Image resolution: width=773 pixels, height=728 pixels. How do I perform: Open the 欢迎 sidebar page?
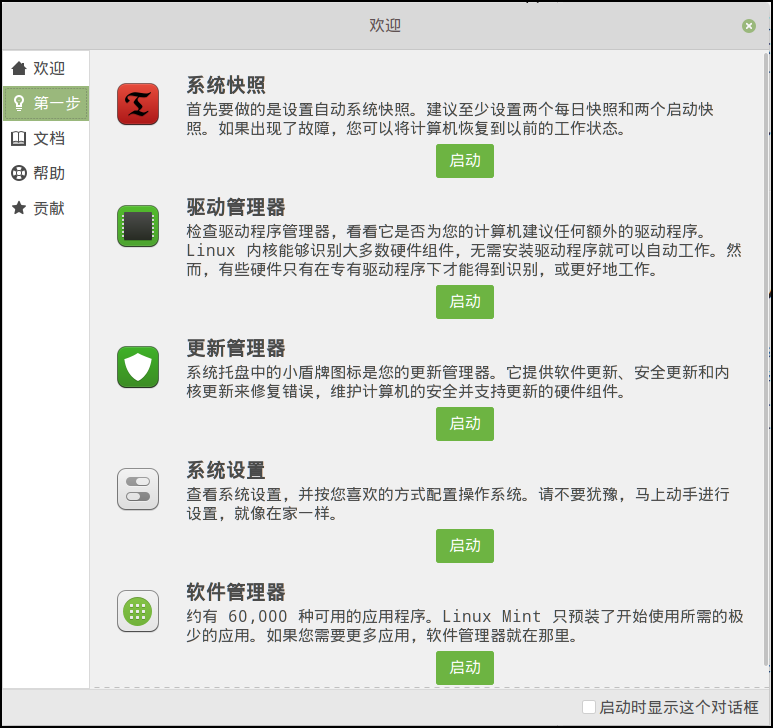tap(46, 68)
